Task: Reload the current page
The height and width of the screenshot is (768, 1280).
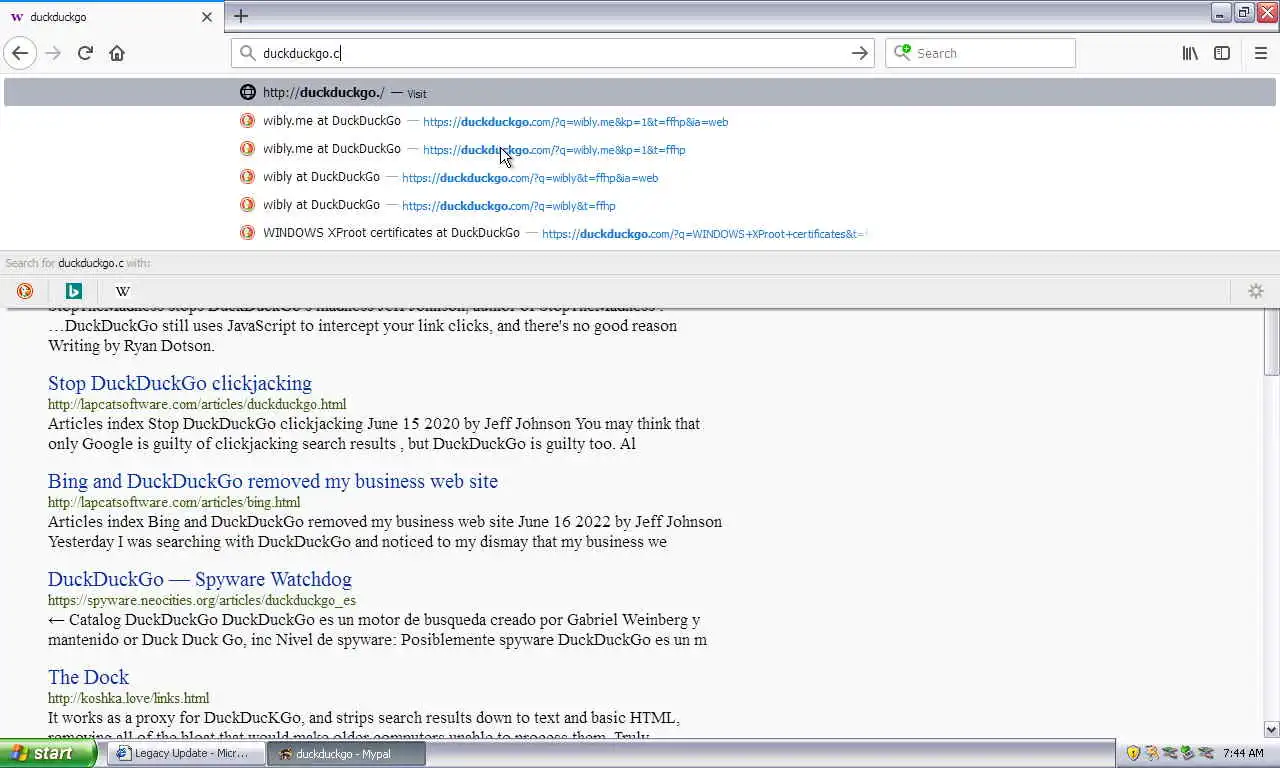Action: pos(85,53)
